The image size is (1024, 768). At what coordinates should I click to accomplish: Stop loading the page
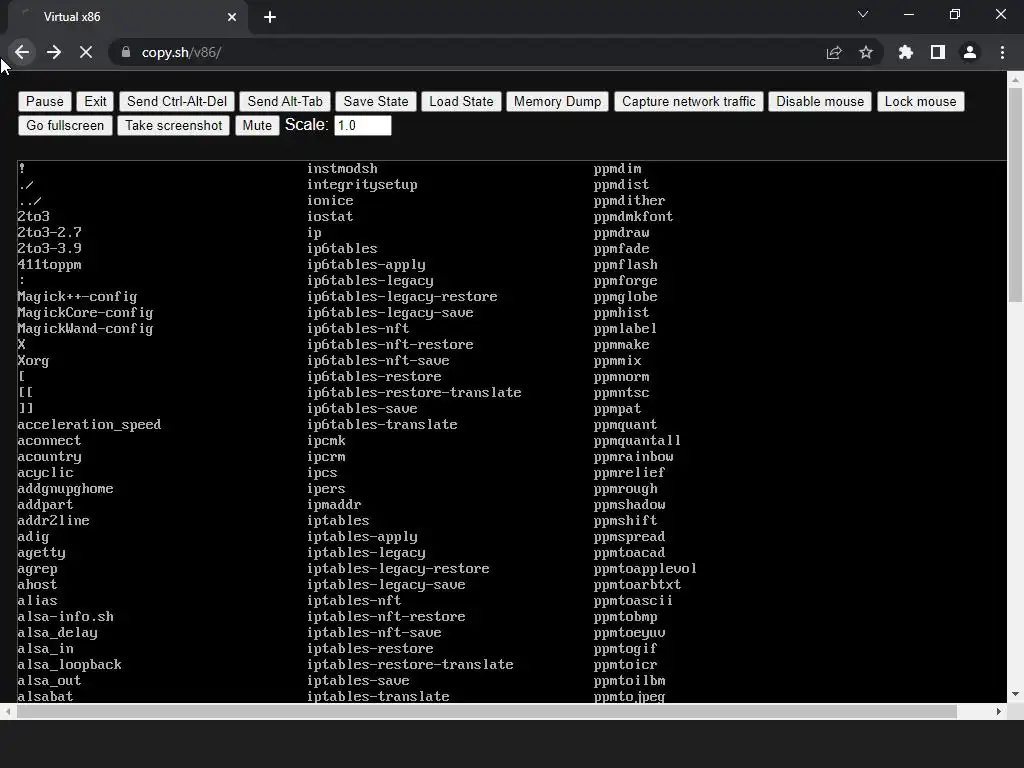pyautogui.click(x=86, y=52)
